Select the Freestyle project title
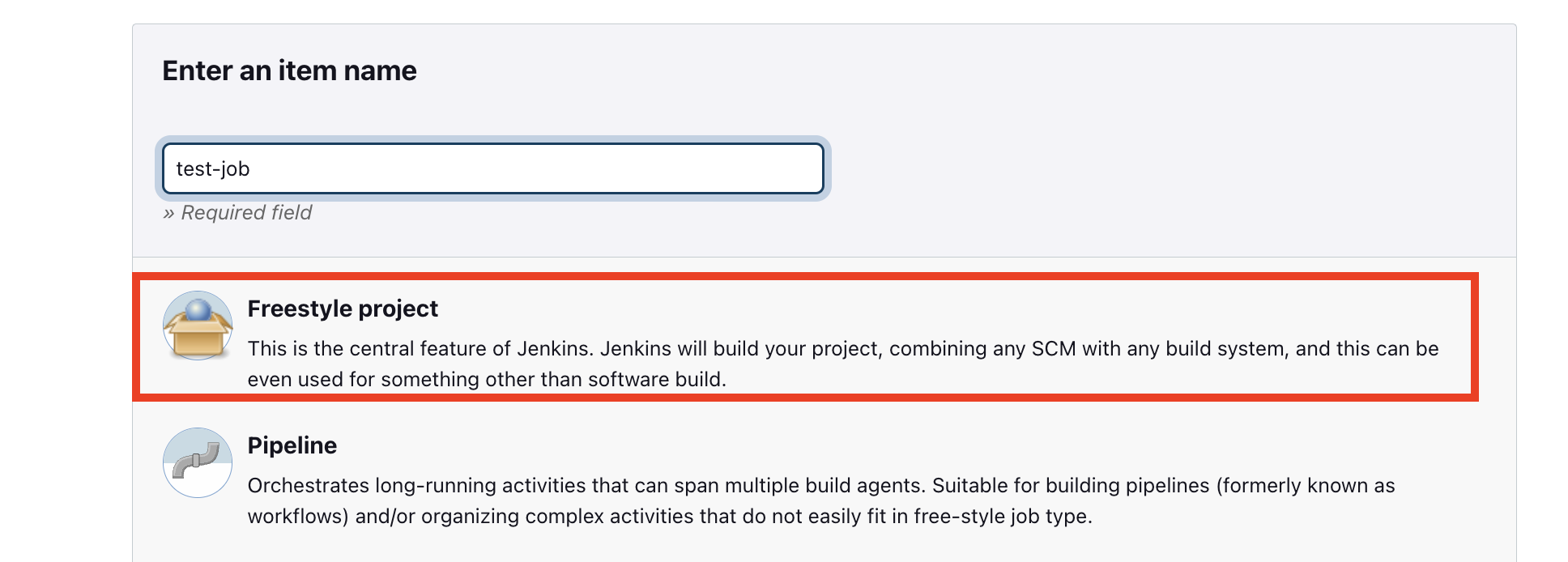The height and width of the screenshot is (562, 1568). click(x=343, y=309)
